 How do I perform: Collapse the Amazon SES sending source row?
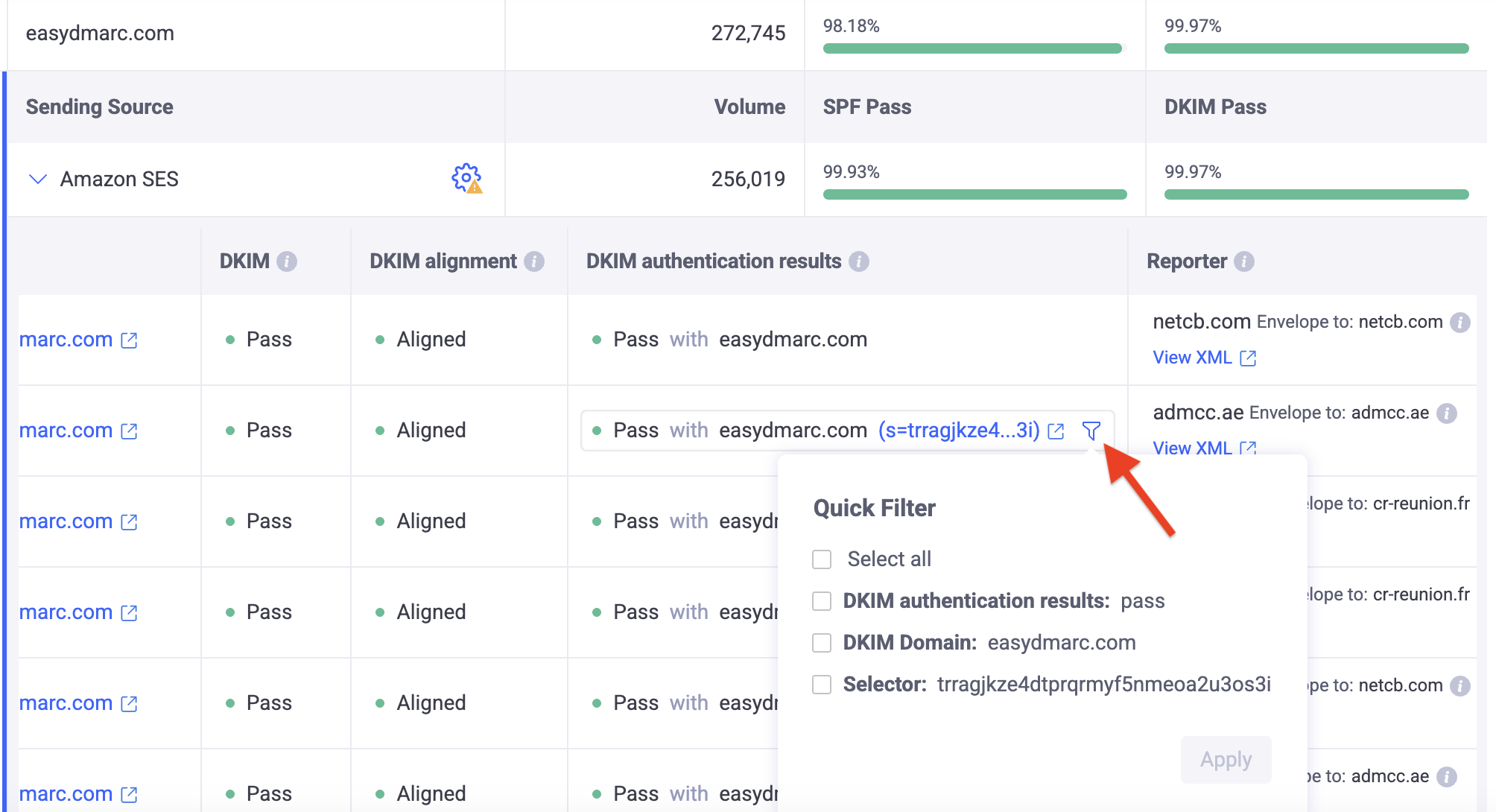(37, 179)
